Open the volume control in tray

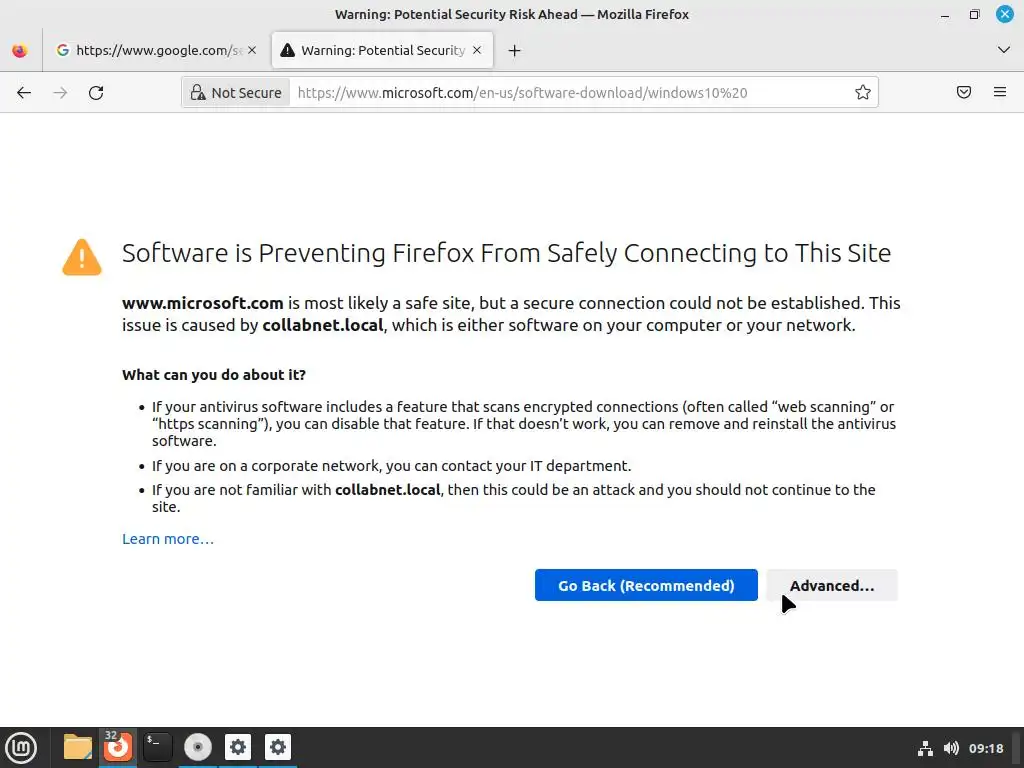pyautogui.click(x=950, y=748)
